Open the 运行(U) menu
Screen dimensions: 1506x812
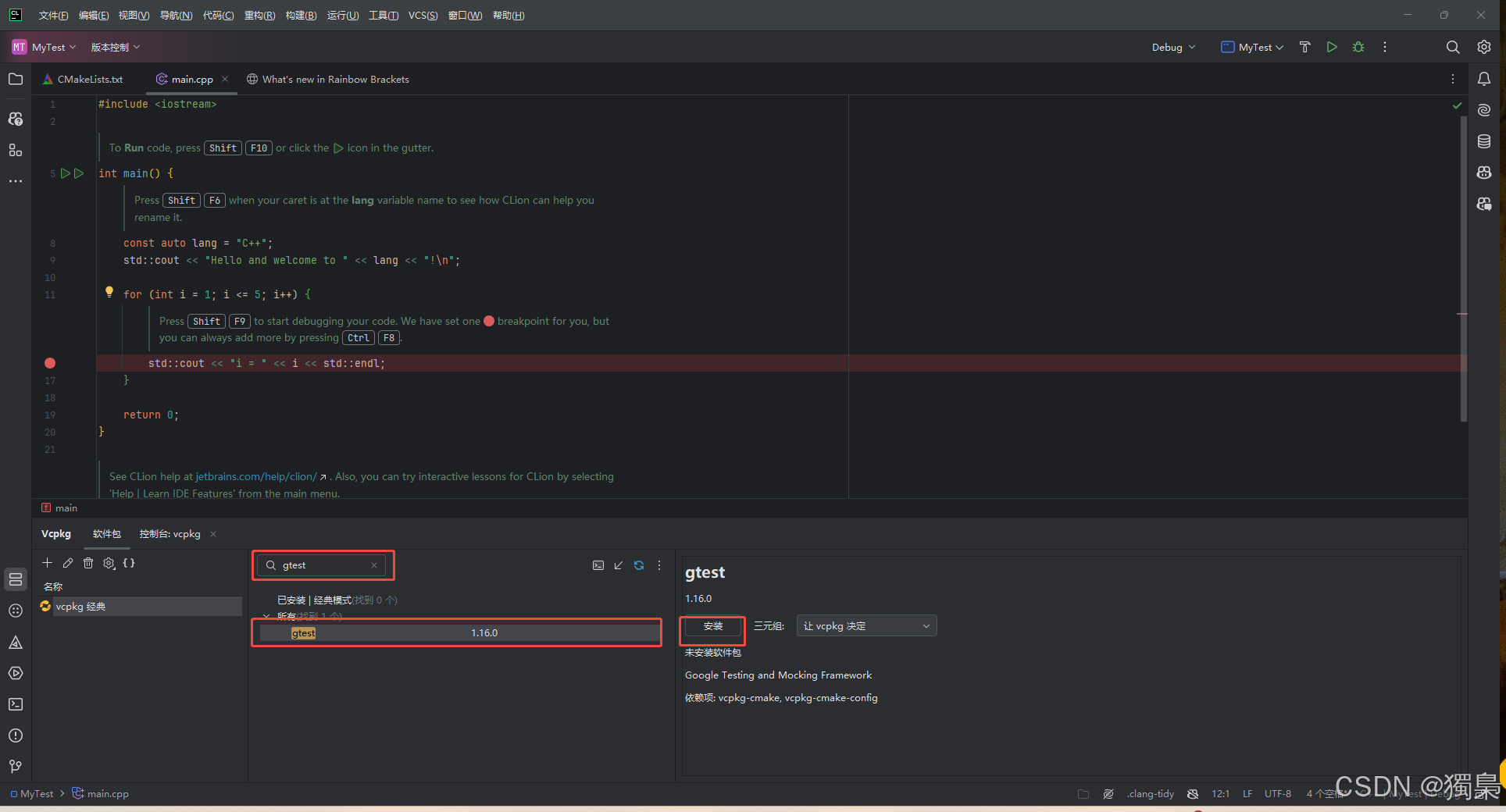(x=343, y=16)
